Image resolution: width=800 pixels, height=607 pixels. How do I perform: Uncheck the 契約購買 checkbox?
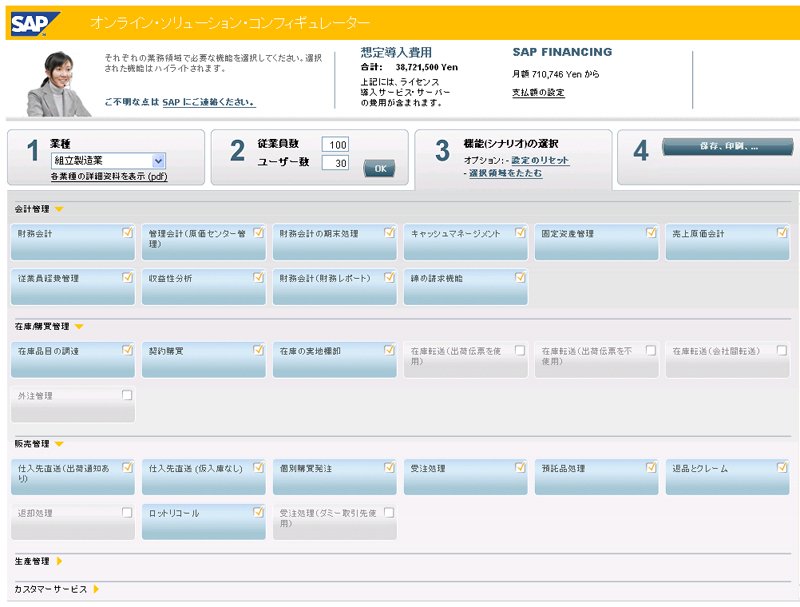tap(259, 350)
